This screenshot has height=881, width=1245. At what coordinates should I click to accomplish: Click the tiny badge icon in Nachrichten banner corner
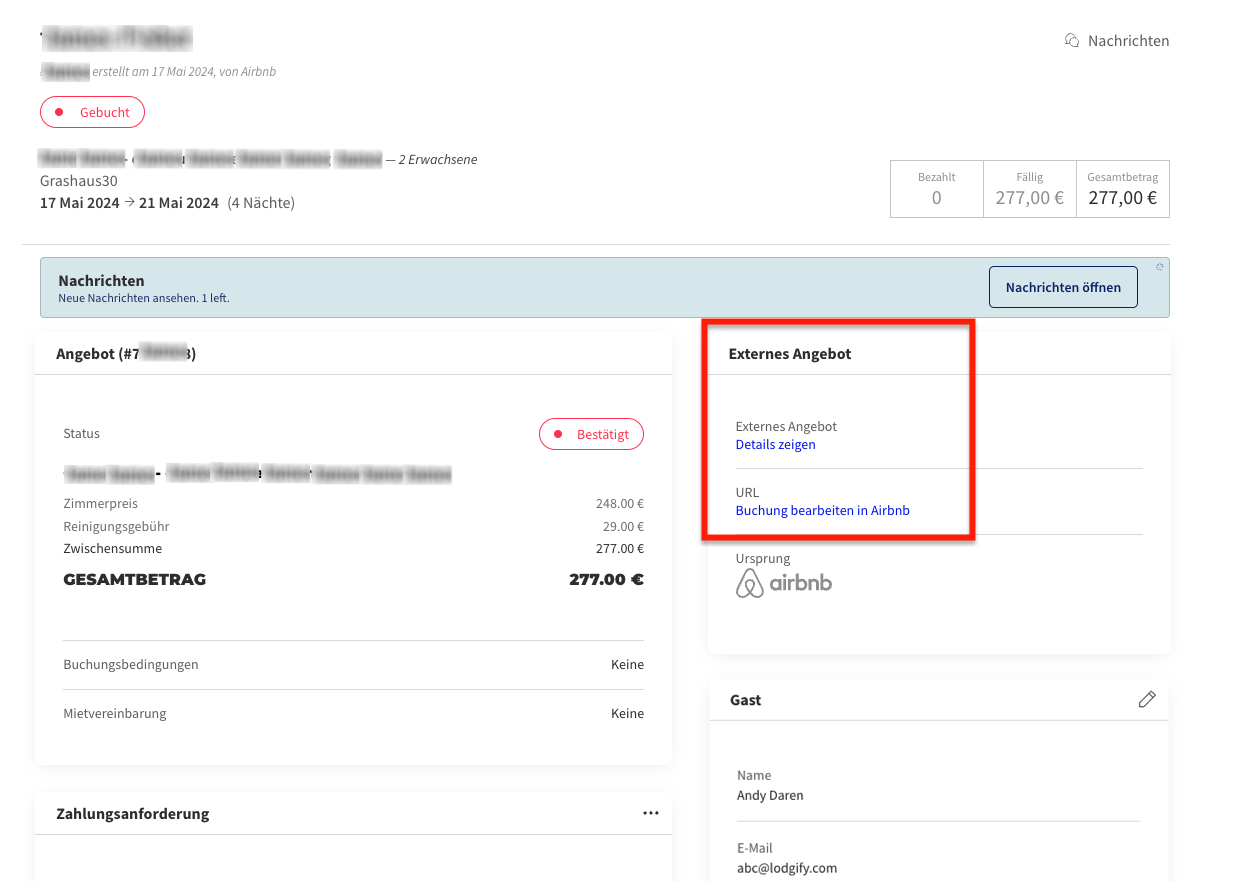point(1159,267)
